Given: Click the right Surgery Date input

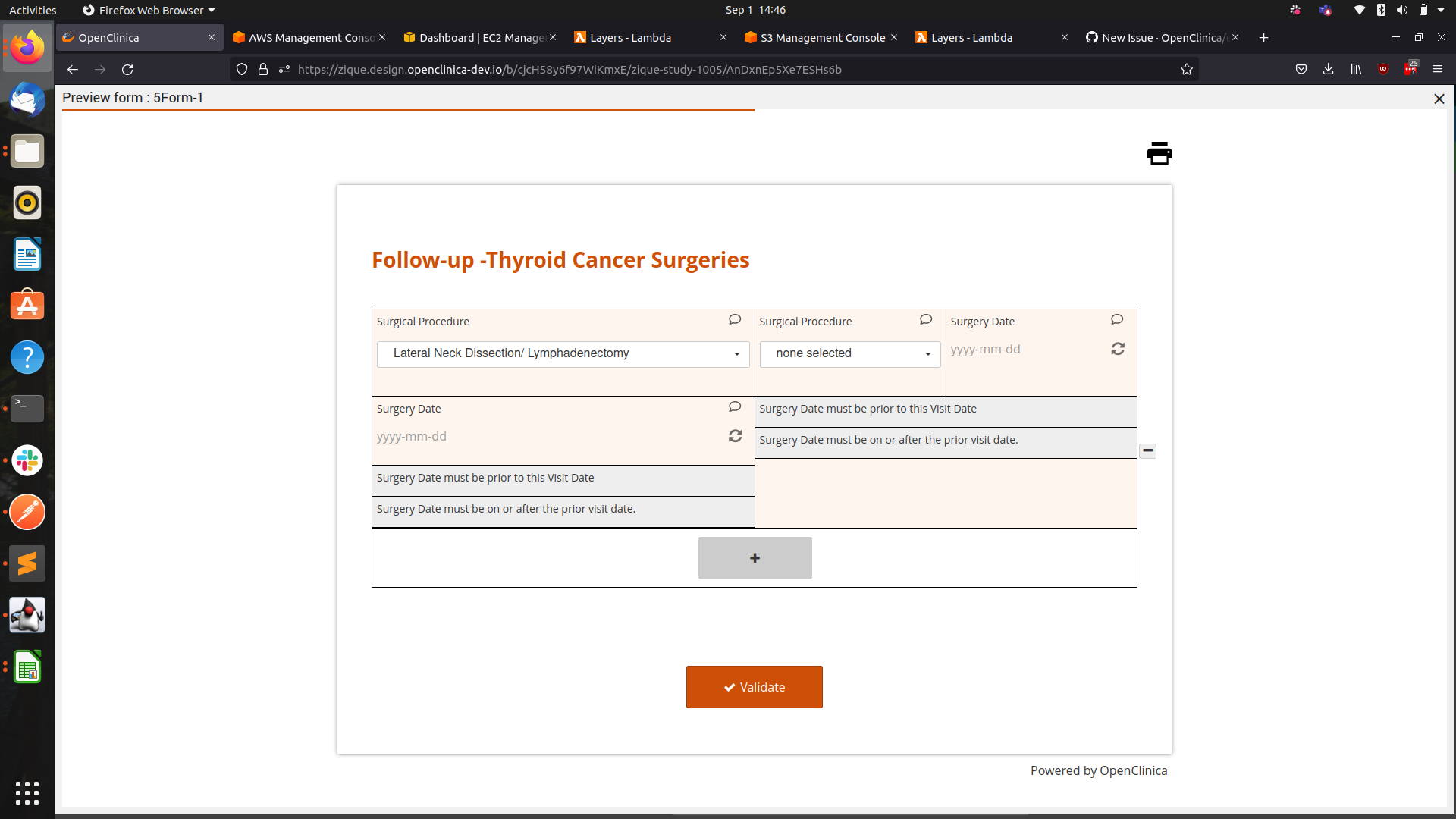Looking at the screenshot, I should 1028,350.
